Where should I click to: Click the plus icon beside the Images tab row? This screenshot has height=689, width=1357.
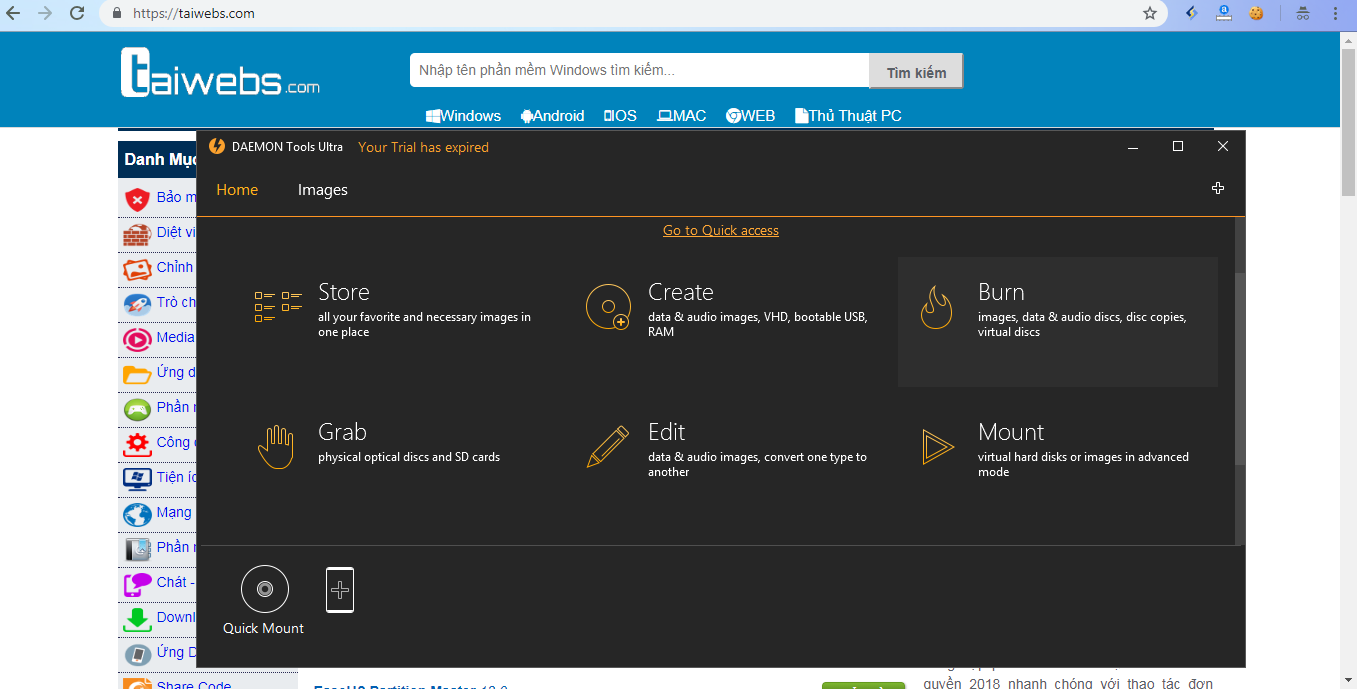click(x=1218, y=189)
